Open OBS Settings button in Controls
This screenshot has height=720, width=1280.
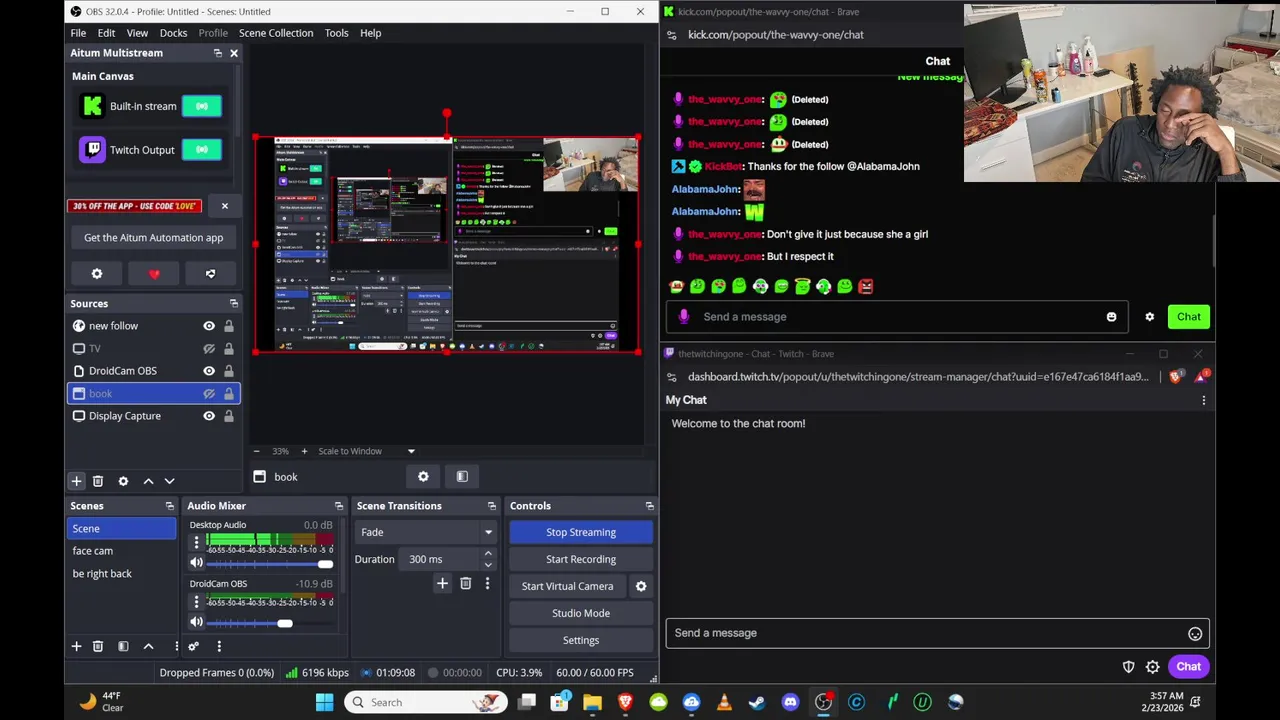(x=581, y=640)
